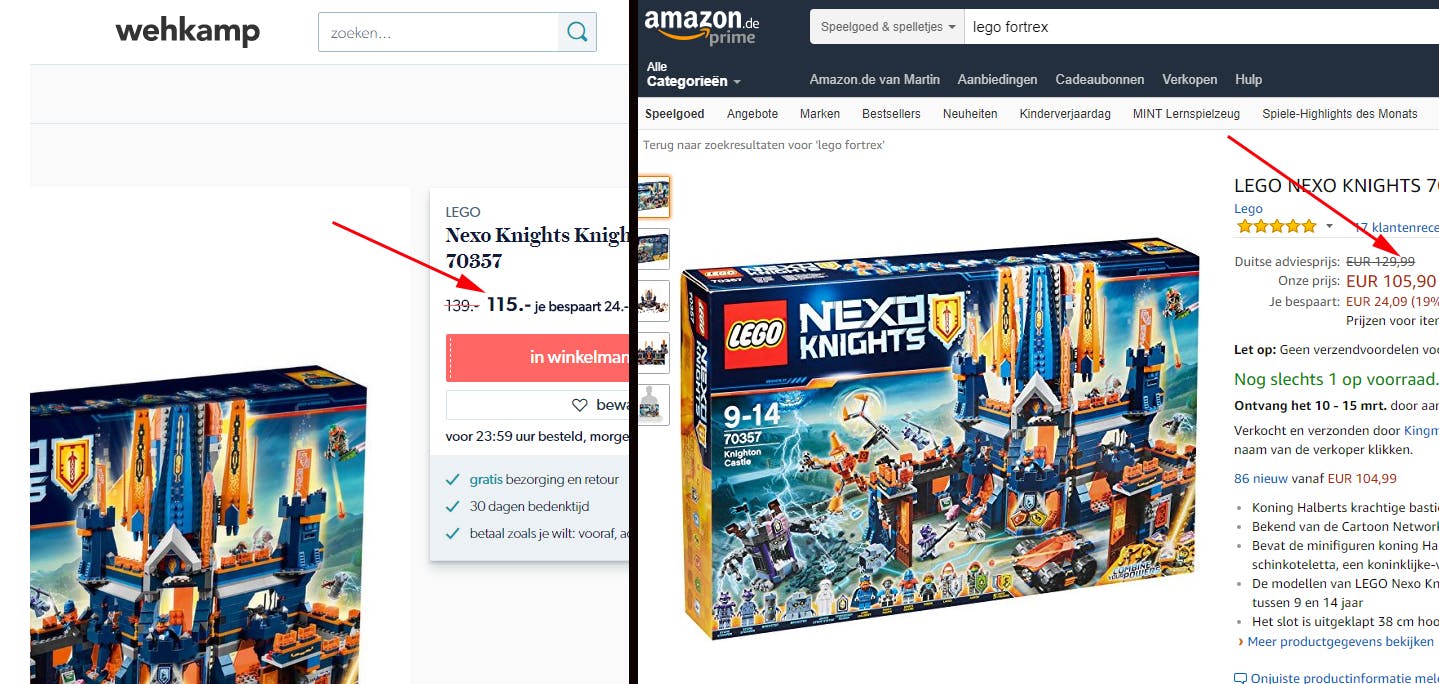Click the wehkamp zoeken search field
Image resolution: width=1439 pixels, height=684 pixels.
click(438, 32)
